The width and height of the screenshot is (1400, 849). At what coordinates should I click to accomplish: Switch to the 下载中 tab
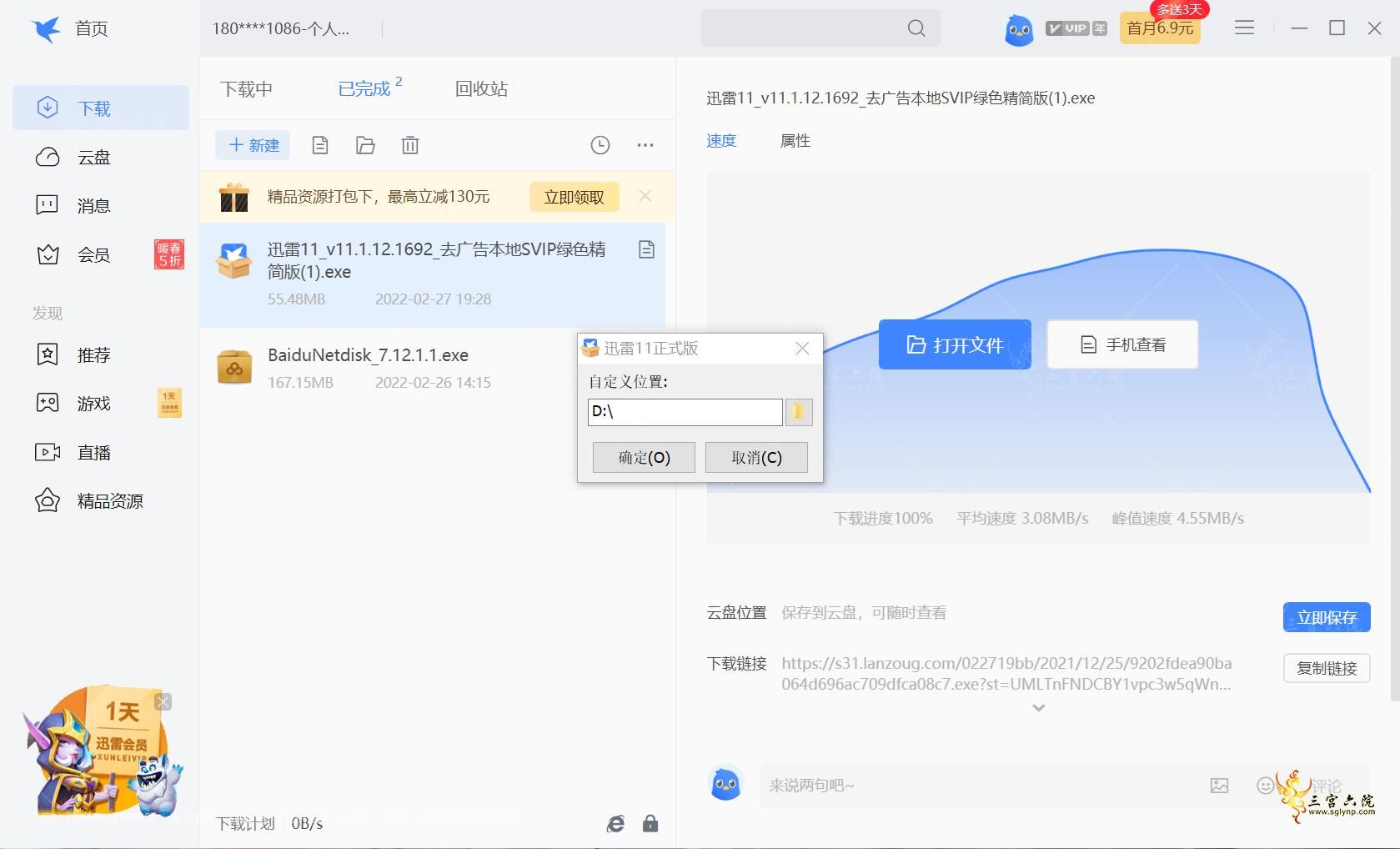246,88
